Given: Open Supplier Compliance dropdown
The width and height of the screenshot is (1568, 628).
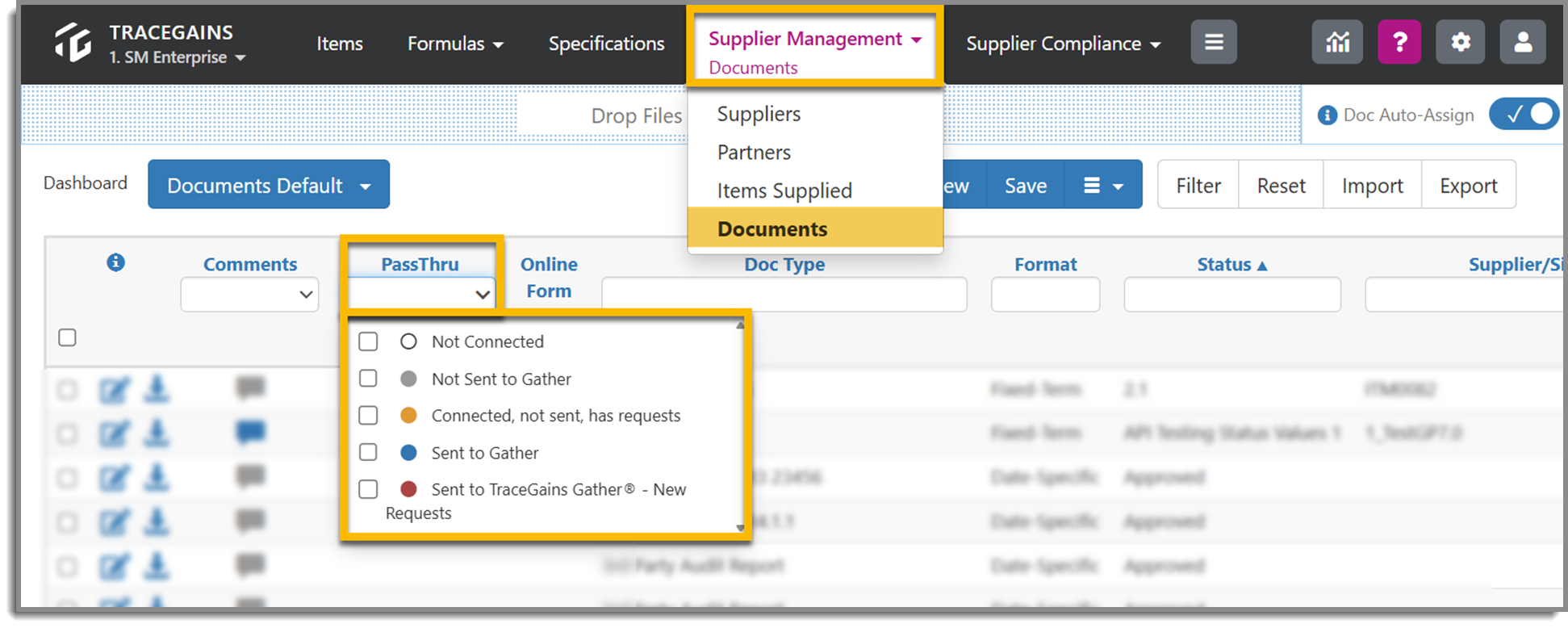Looking at the screenshot, I should [x=1064, y=44].
